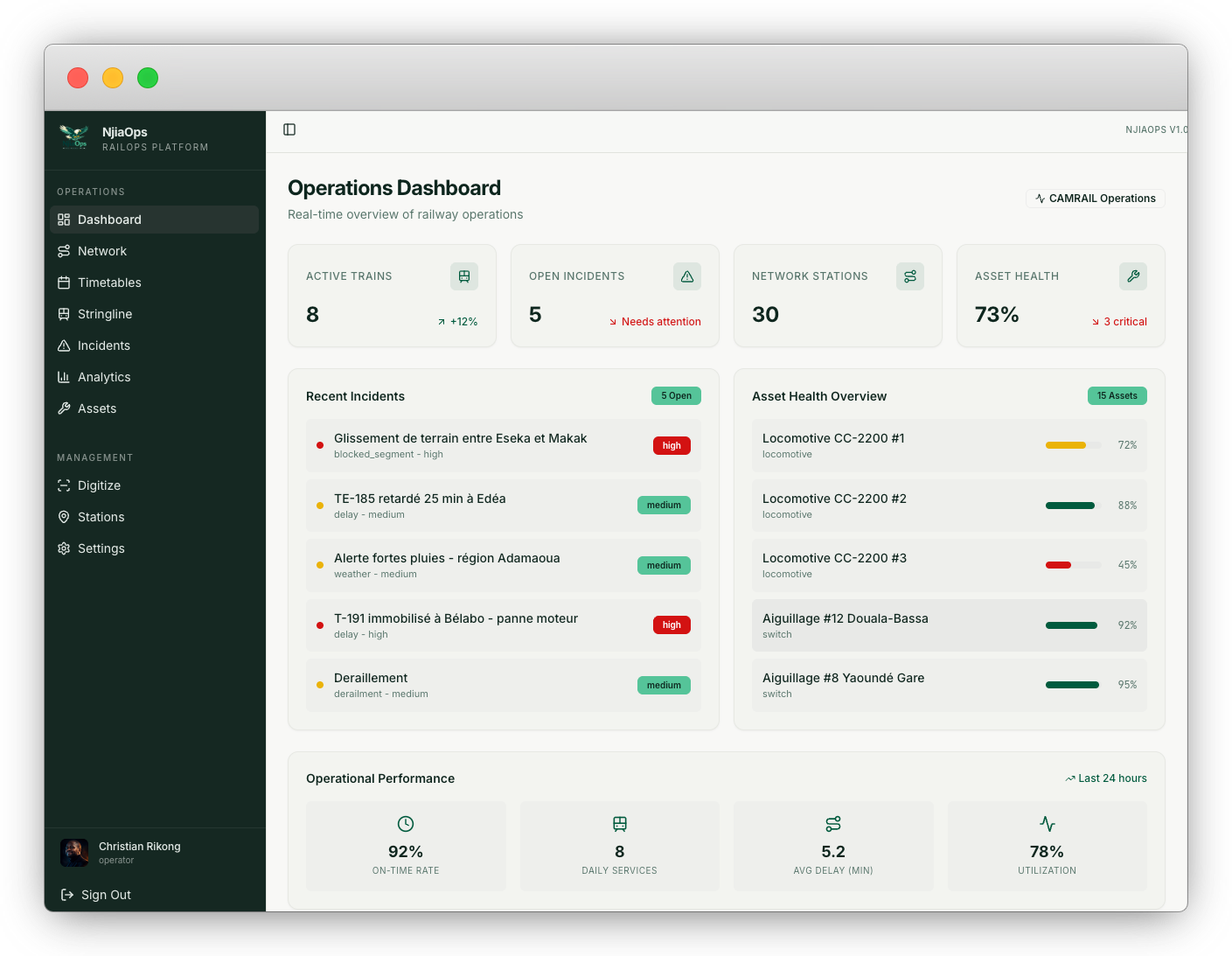
Task: Select Digitize under Management
Action: 99,485
